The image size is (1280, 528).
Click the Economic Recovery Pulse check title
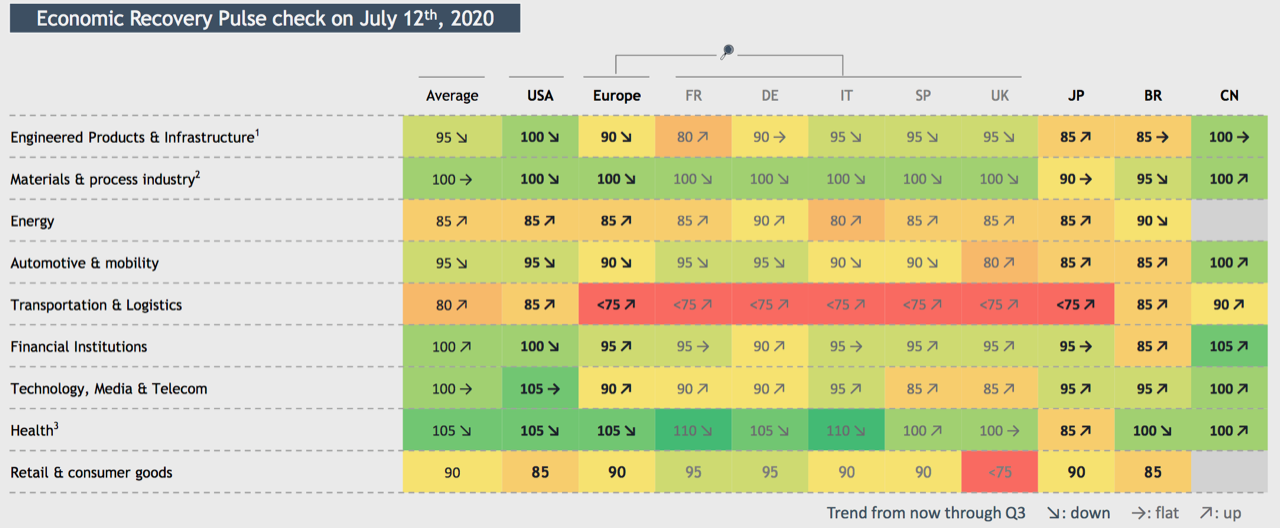(x=265, y=18)
